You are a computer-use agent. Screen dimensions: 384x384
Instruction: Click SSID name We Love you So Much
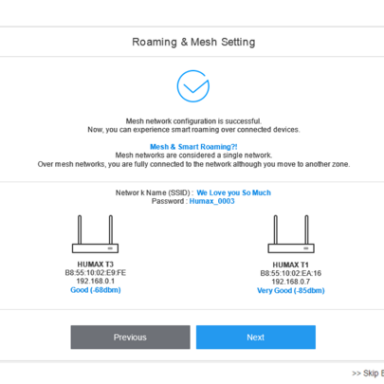click(x=234, y=193)
